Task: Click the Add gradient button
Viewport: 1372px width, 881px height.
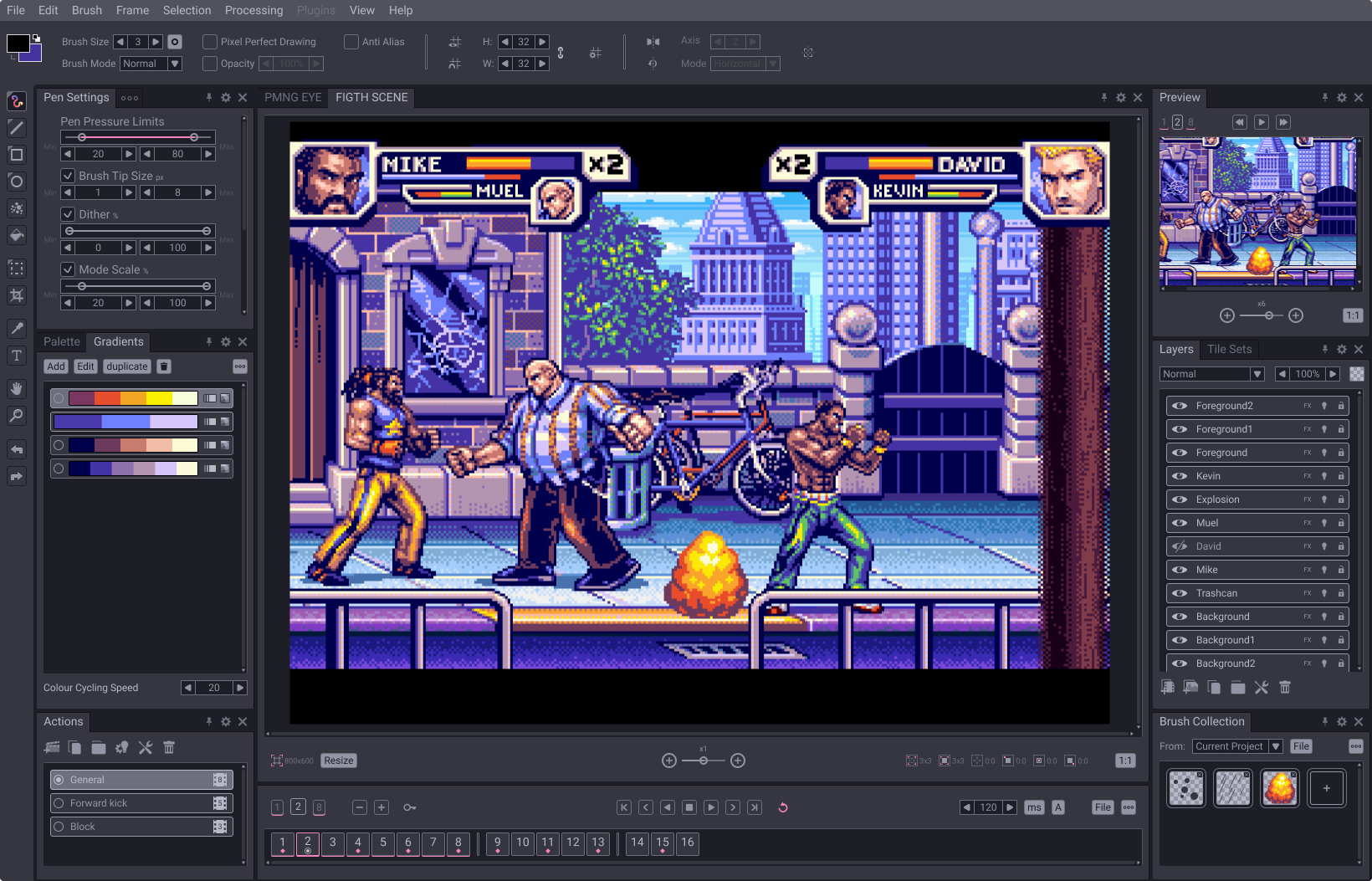Action: click(56, 366)
